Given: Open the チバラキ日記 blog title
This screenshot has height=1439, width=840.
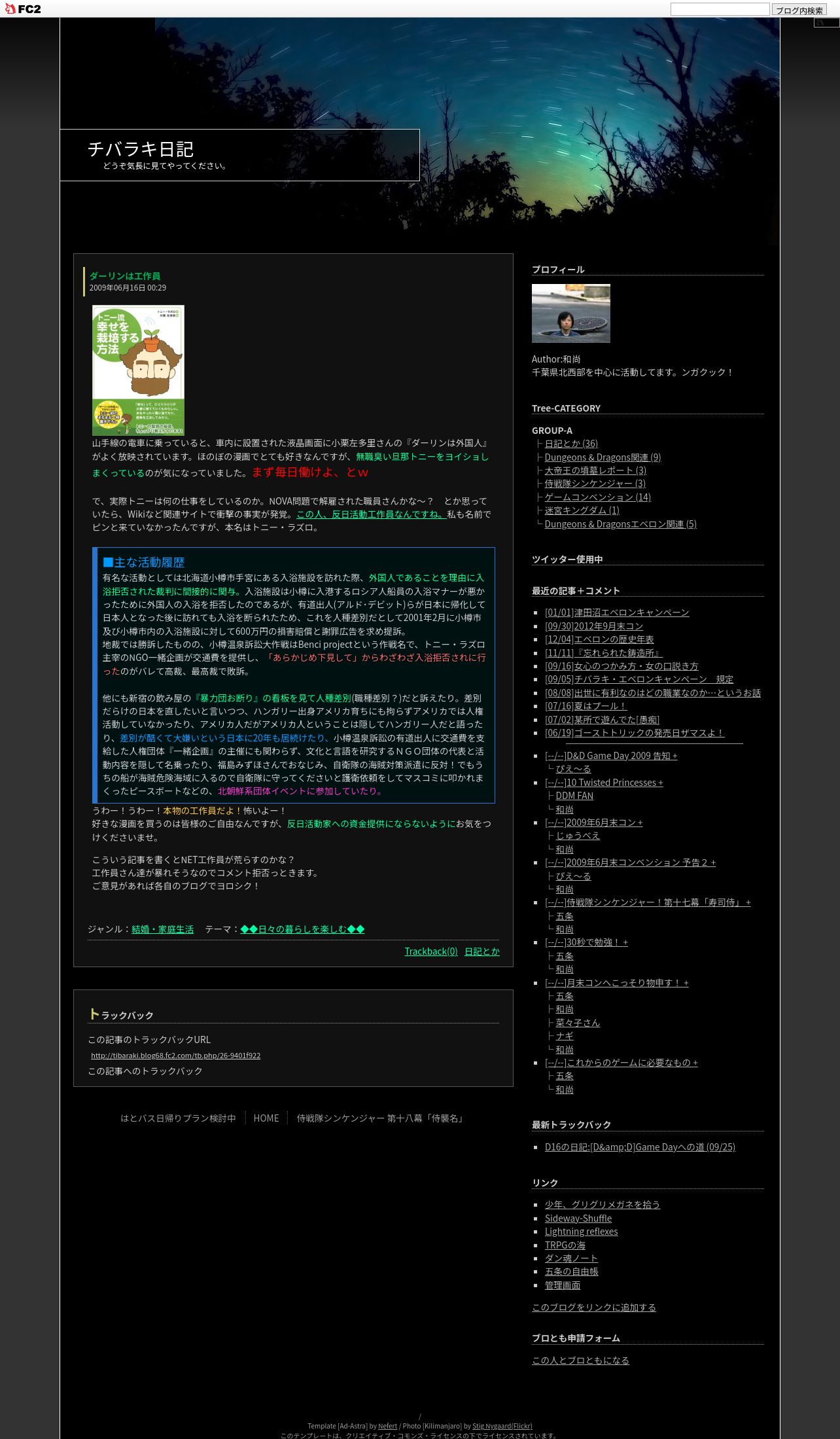Looking at the screenshot, I should coord(141,149).
